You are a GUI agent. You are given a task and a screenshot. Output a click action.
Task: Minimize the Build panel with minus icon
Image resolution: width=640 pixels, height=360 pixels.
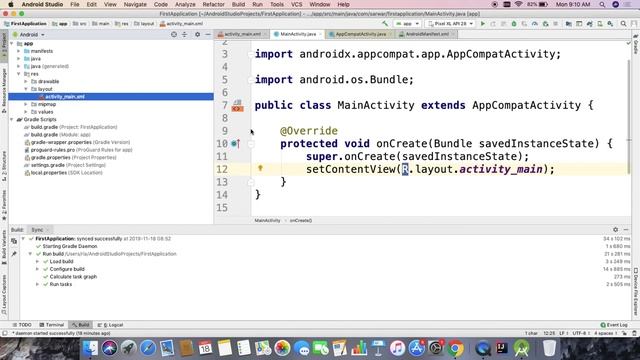pyautogui.click(x=626, y=230)
